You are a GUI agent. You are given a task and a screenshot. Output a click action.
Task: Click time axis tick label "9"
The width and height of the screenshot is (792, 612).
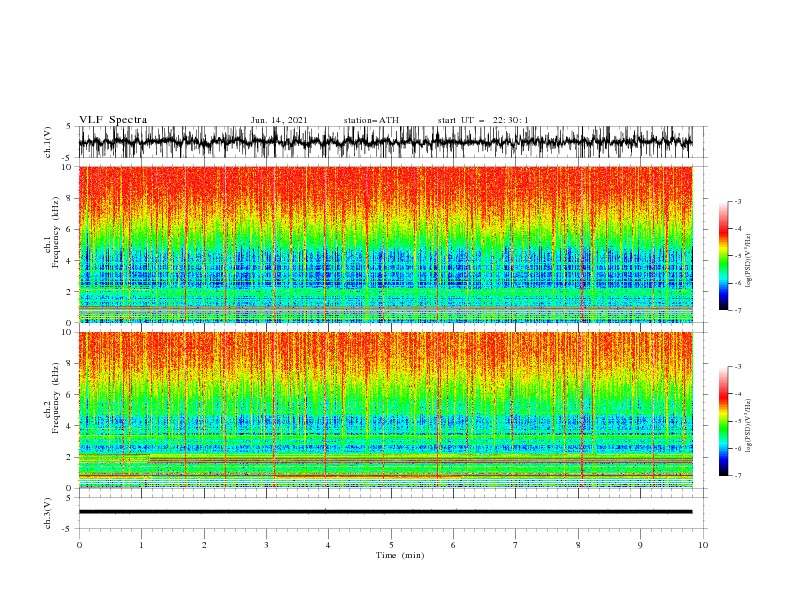[640, 545]
